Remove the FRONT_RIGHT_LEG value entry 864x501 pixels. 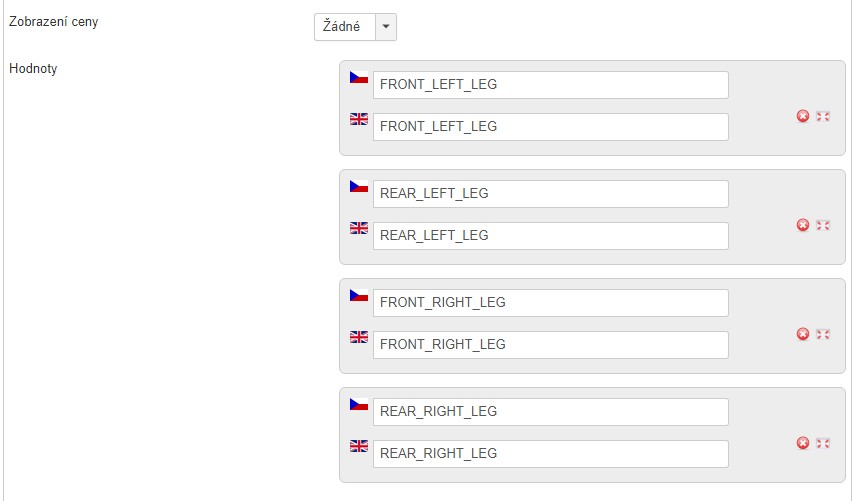click(802, 334)
